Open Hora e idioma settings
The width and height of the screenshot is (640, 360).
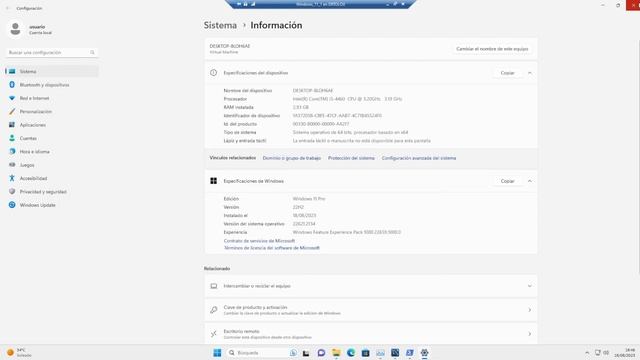[52, 151]
